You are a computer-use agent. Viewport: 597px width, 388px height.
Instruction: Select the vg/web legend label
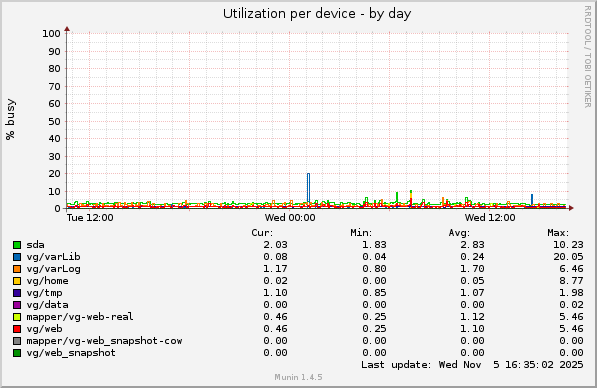pos(44,329)
